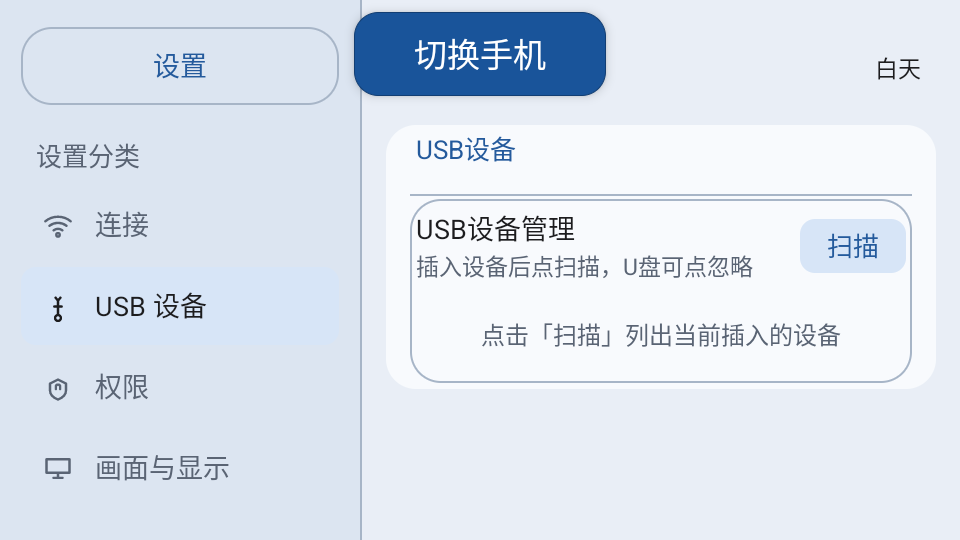
Task: Click the sidebar vertical divider line
Action: coord(361,270)
